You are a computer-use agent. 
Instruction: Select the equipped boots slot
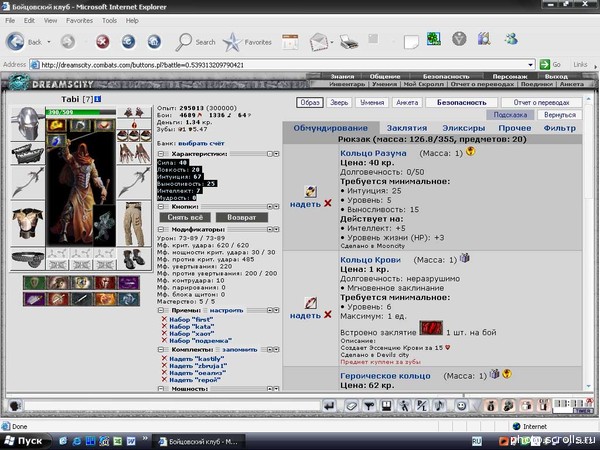click(x=134, y=259)
